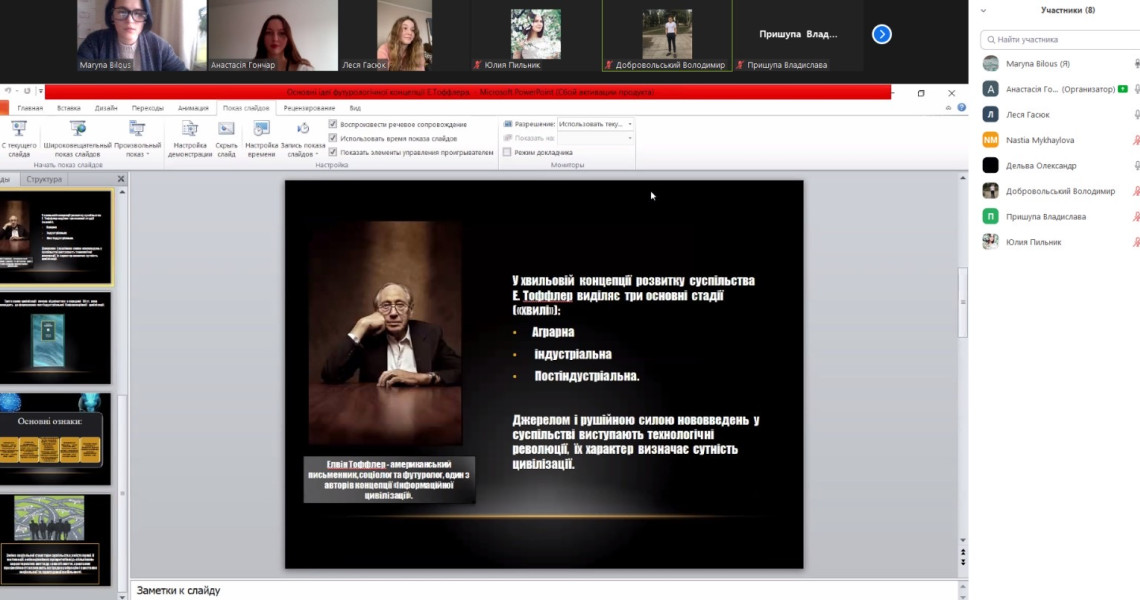Open 'Произвольный показ' dropdown
This screenshot has height=600, width=1140.
[x=137, y=138]
